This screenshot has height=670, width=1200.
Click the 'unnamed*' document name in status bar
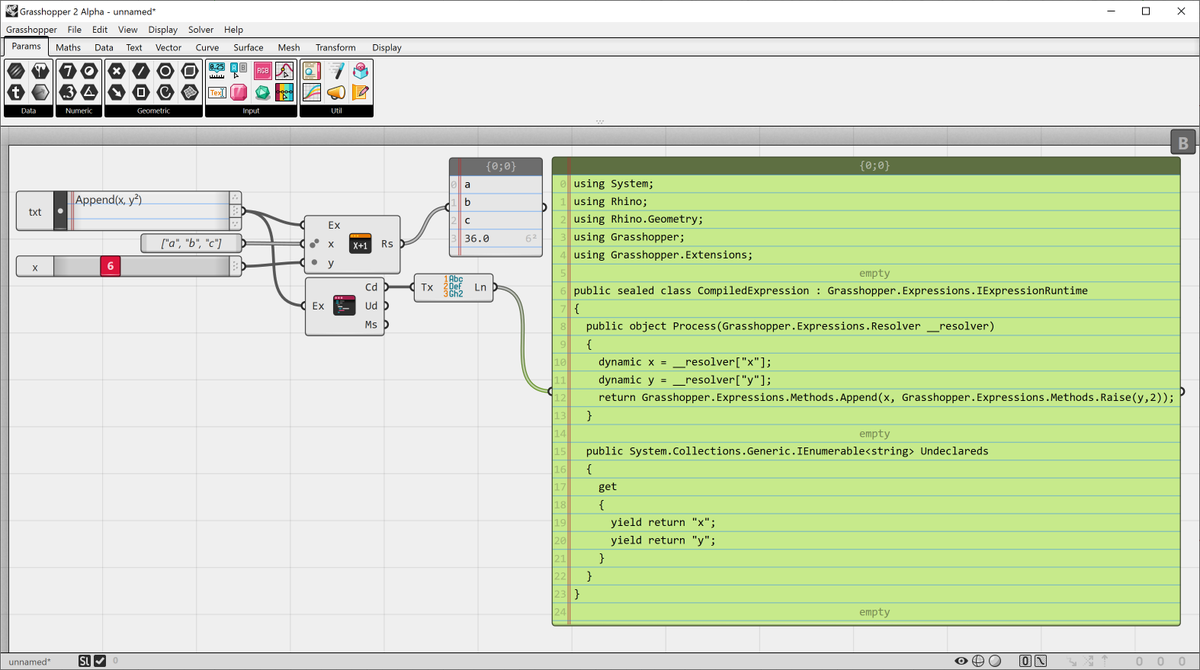click(29, 661)
